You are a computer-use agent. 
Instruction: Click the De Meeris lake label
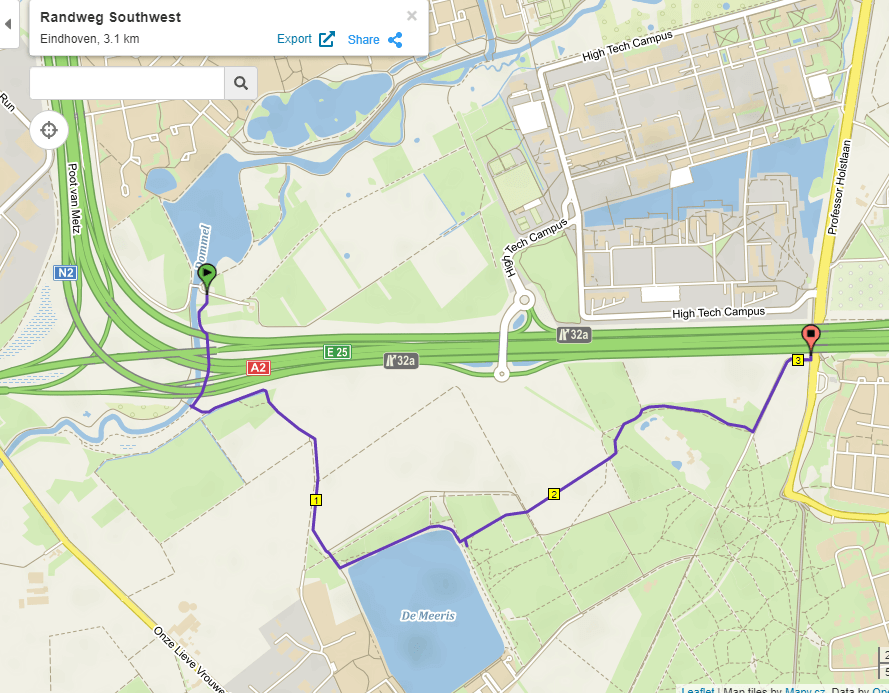tap(428, 615)
